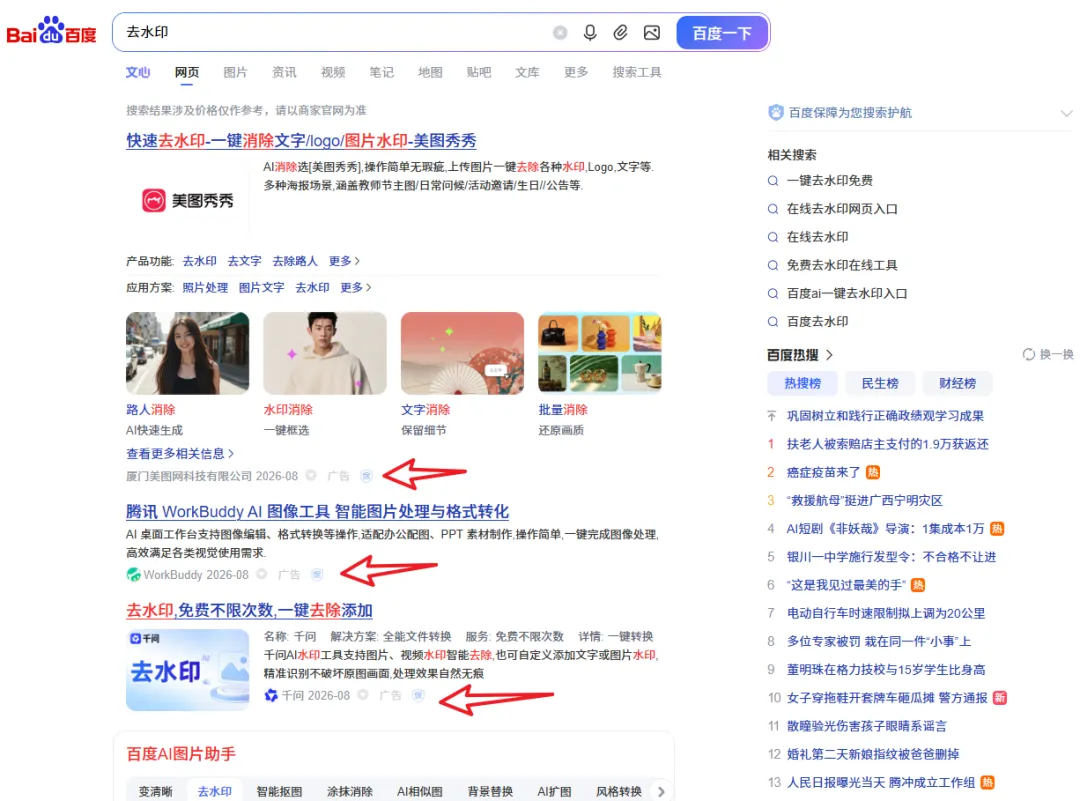Click the 百度保障 shield icon
This screenshot has height=801, width=1080.
776,112
